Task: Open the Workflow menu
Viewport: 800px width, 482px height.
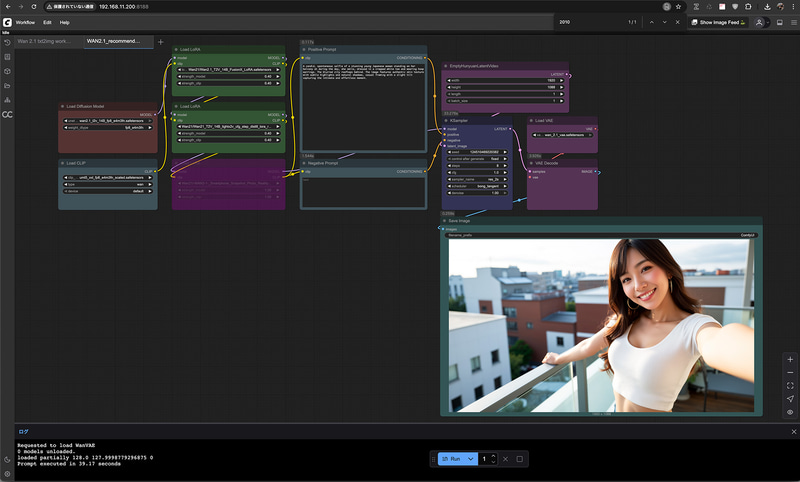Action: (x=25, y=22)
